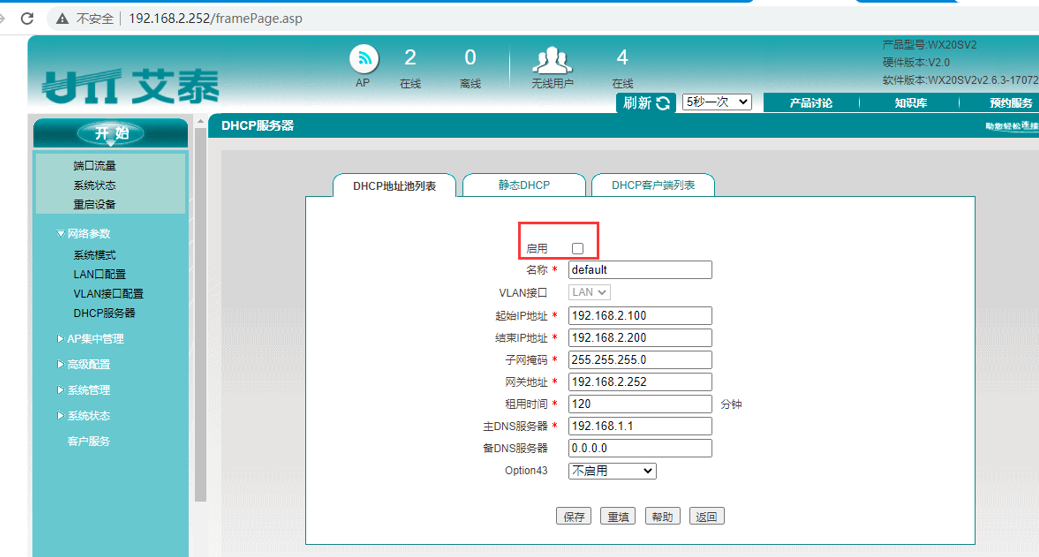Open the 5秒一次 refresh interval dropdown
This screenshot has height=557, width=1039.
(x=716, y=102)
